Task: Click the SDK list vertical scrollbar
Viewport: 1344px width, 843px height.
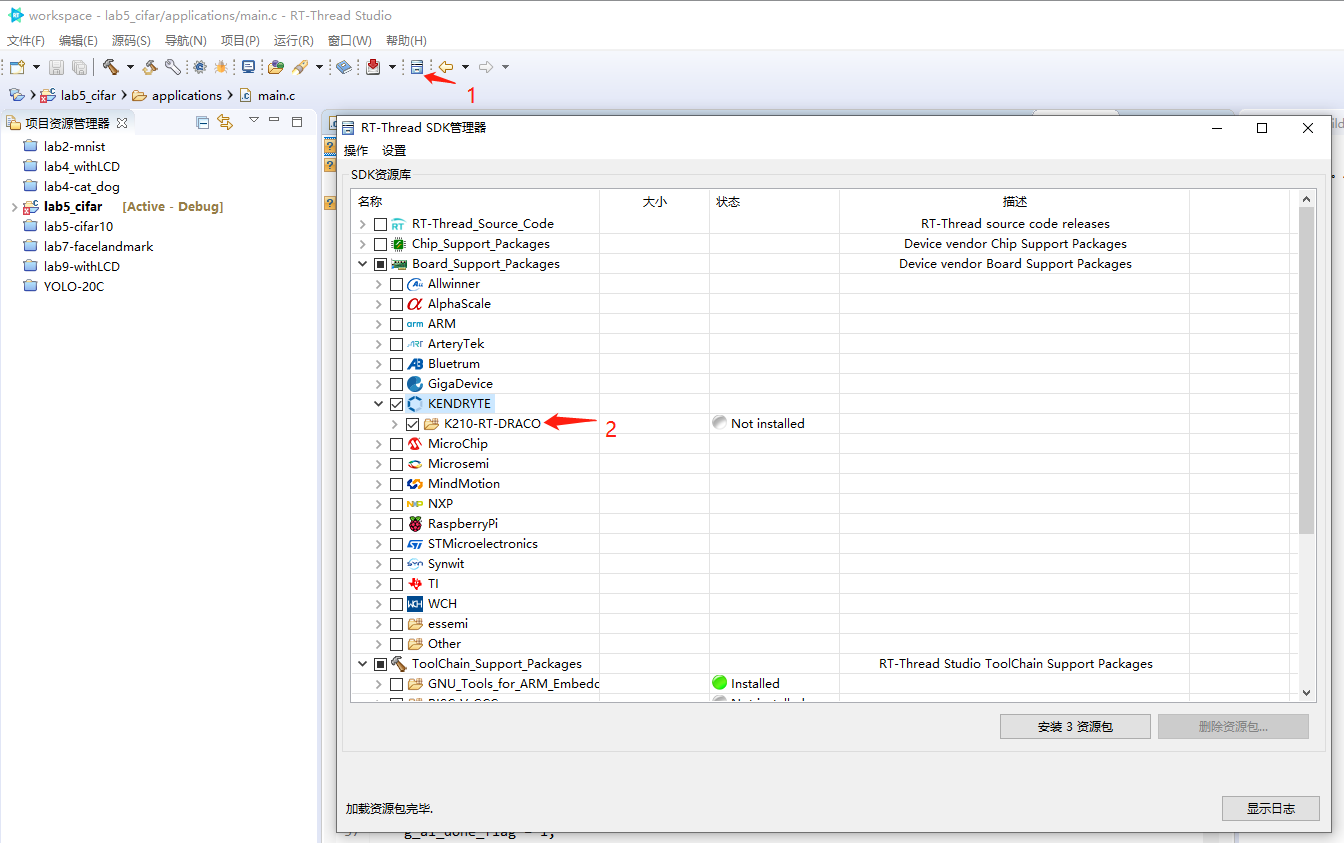Action: tap(1306, 370)
